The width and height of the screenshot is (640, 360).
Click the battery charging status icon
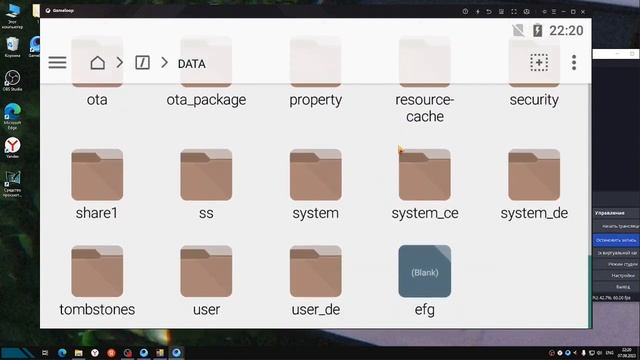pos(538,30)
